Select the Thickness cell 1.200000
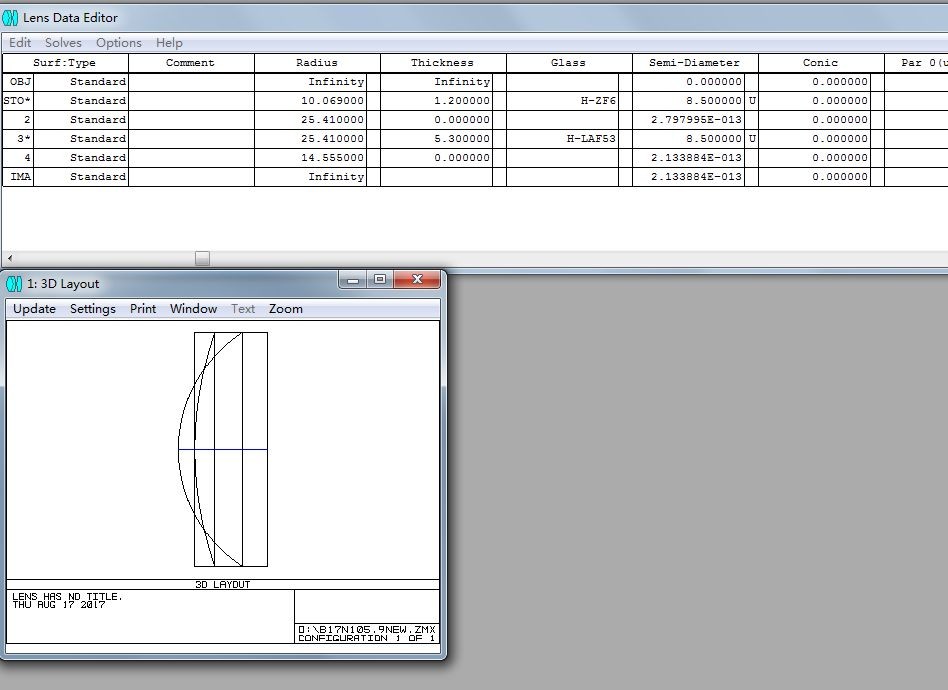 [x=437, y=101]
